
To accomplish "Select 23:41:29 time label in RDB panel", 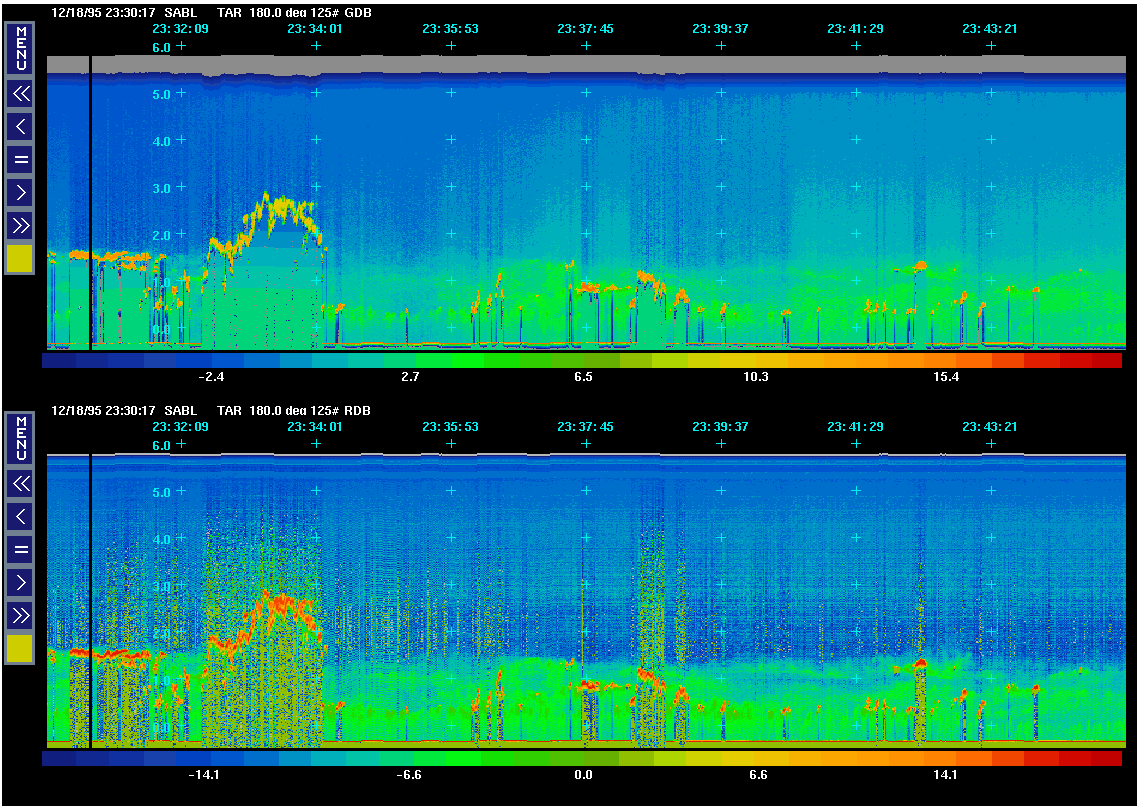I will [855, 427].
